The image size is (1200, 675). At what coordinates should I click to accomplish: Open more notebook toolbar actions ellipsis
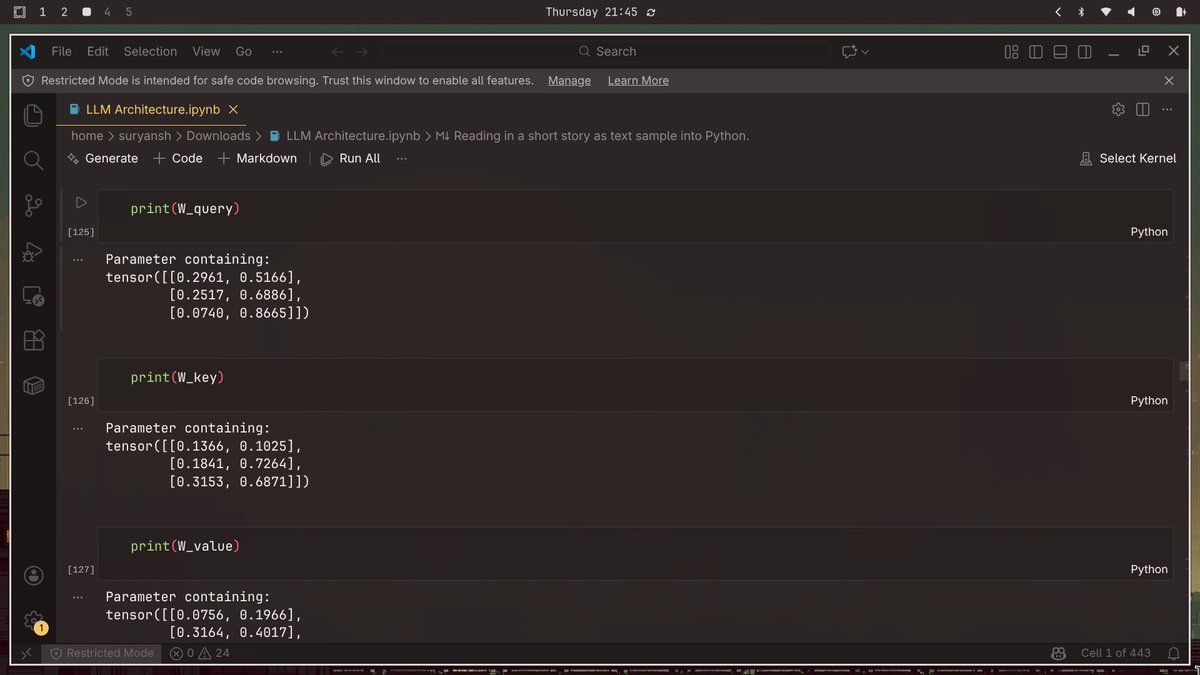point(402,158)
